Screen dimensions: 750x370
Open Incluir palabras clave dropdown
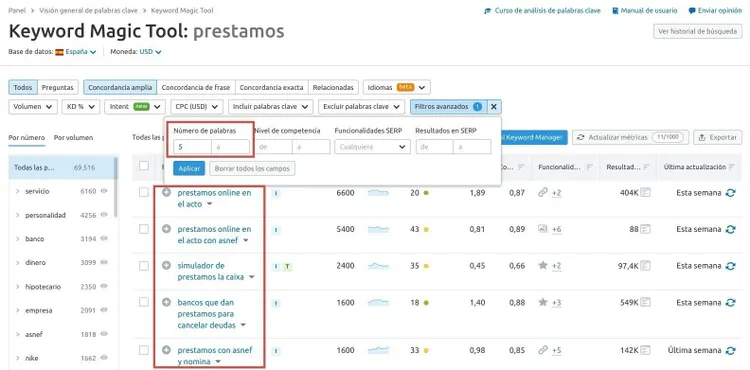(271, 107)
